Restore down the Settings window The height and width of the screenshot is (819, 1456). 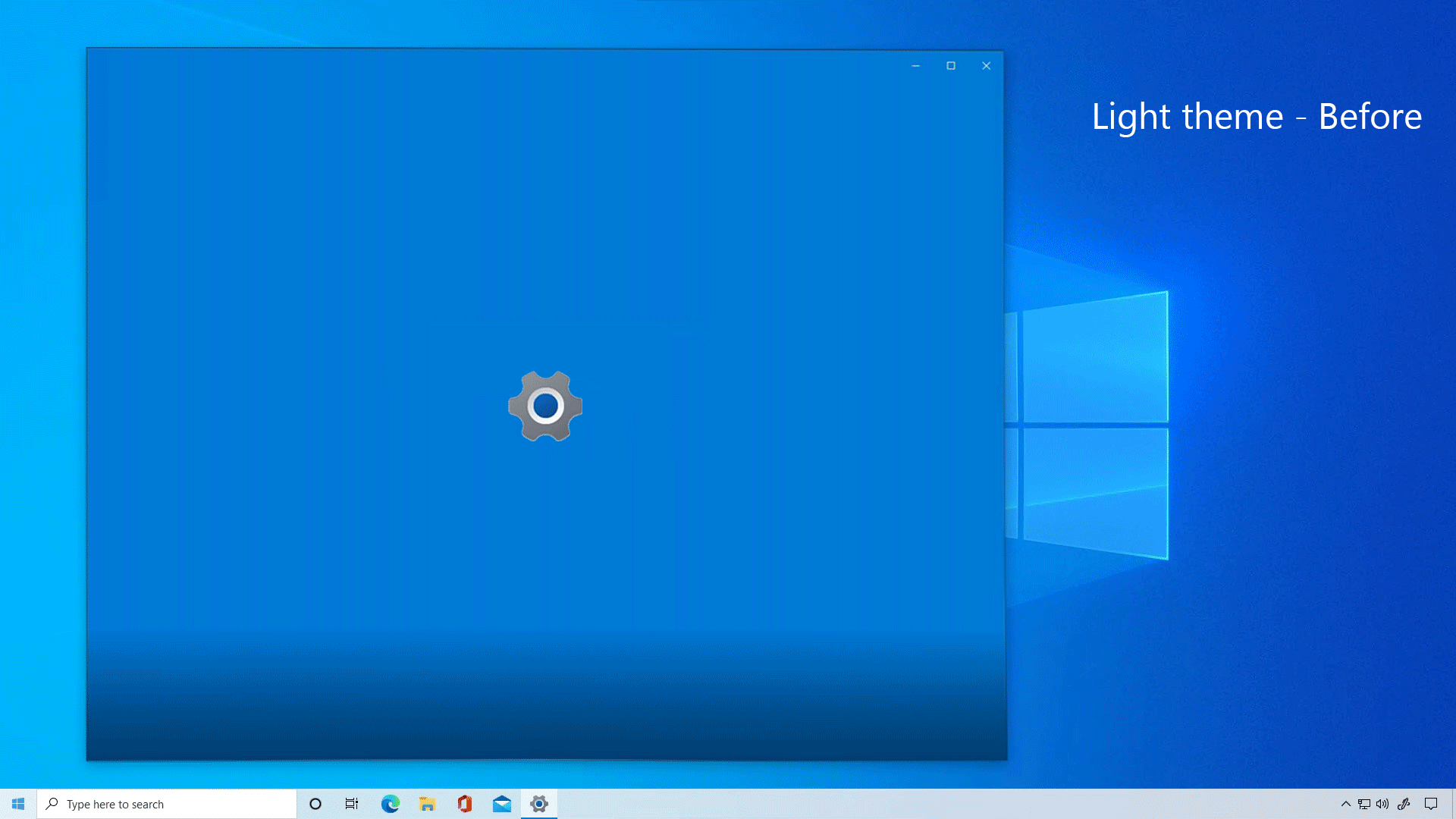[x=951, y=65]
